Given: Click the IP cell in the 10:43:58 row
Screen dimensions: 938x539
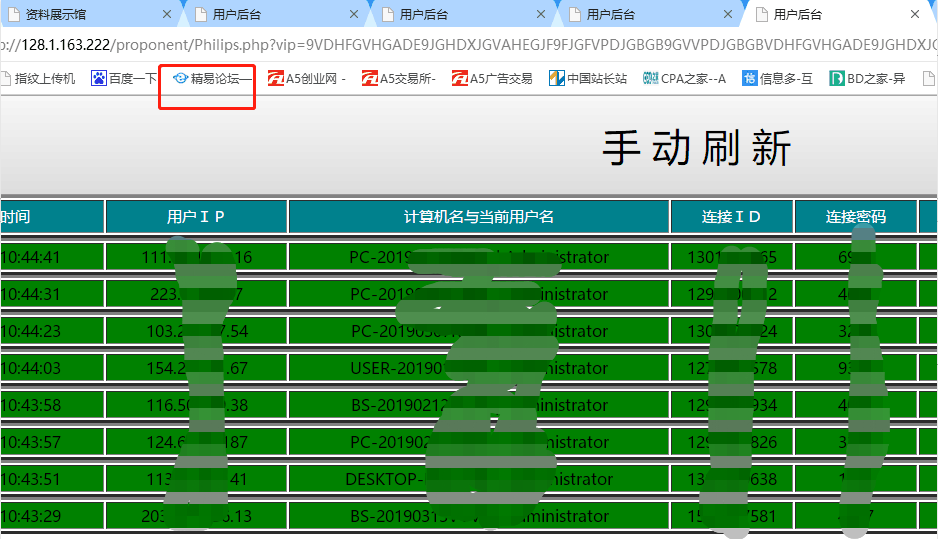Looking at the screenshot, I should click(x=196, y=406).
